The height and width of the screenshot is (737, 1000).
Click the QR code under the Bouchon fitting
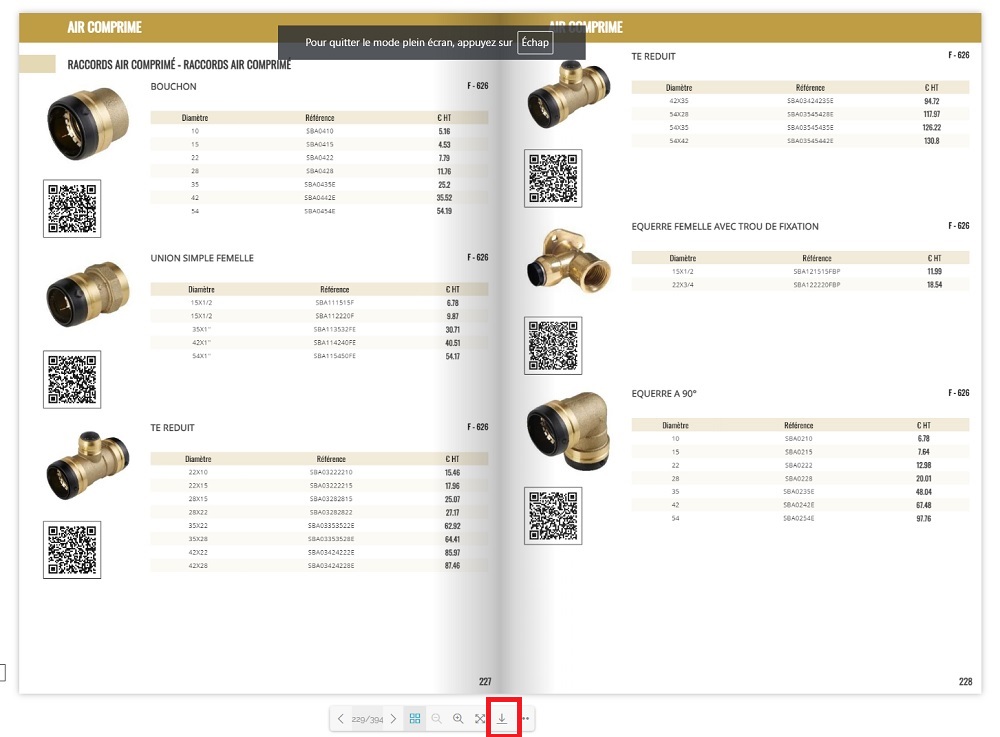point(72,208)
